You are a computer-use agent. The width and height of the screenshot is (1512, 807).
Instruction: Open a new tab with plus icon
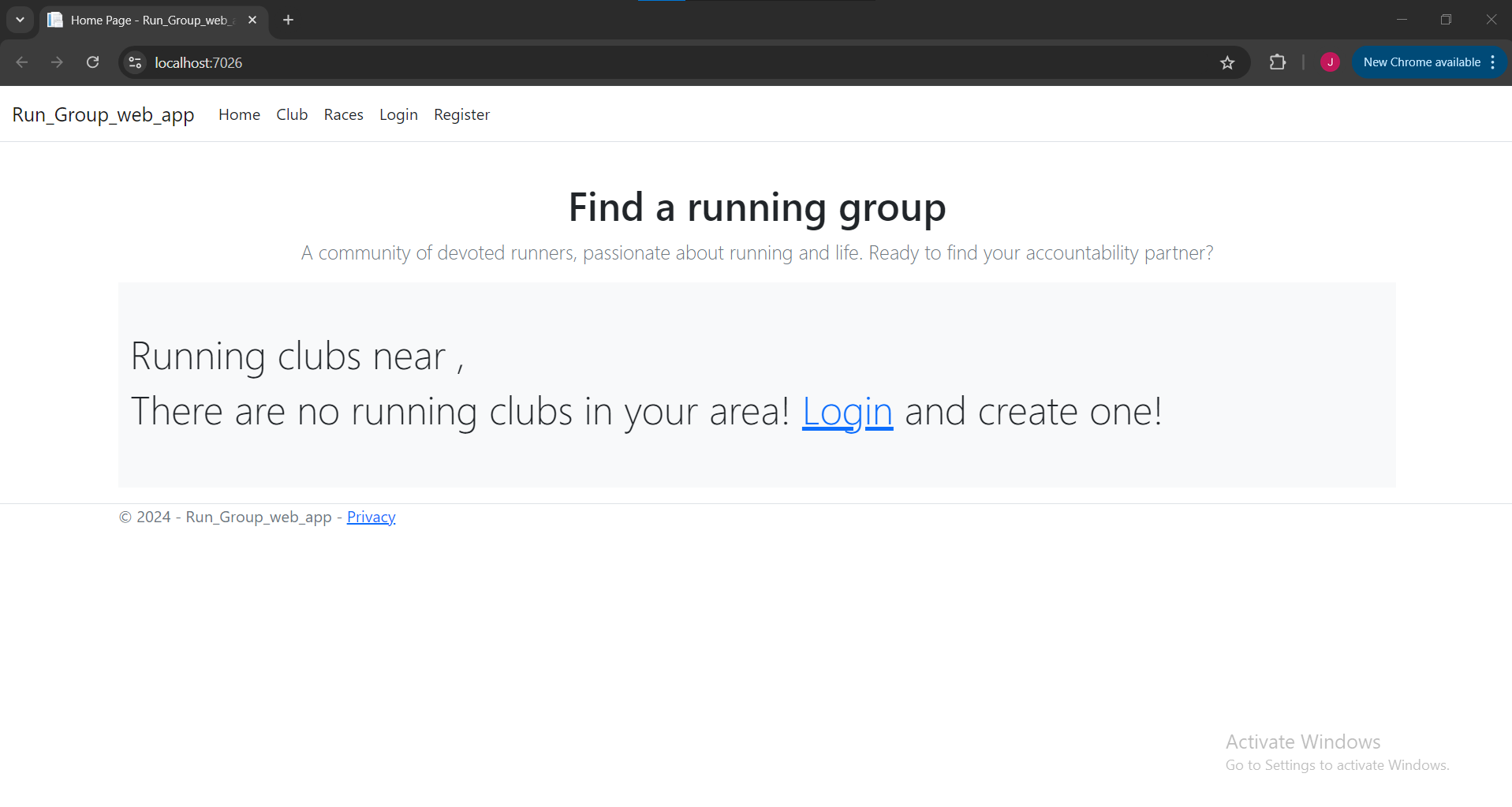coord(289,20)
